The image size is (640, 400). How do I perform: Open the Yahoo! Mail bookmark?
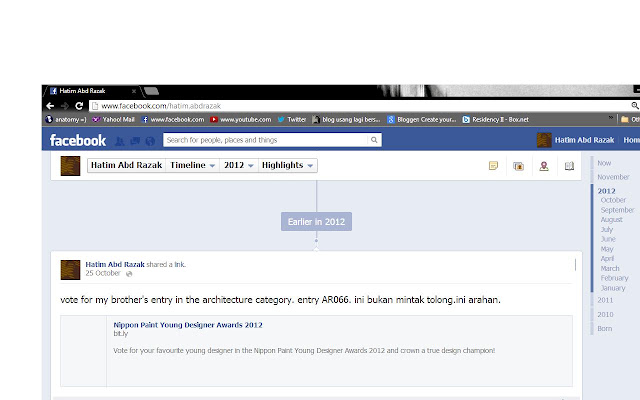click(113, 120)
